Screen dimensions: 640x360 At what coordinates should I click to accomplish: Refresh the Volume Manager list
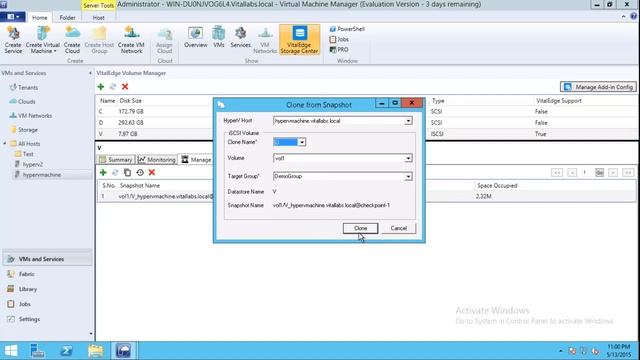click(113, 87)
